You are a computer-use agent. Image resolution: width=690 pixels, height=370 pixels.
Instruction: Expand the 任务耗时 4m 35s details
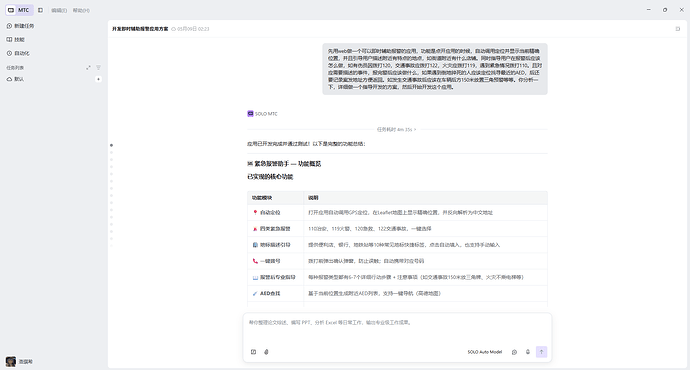click(x=396, y=130)
